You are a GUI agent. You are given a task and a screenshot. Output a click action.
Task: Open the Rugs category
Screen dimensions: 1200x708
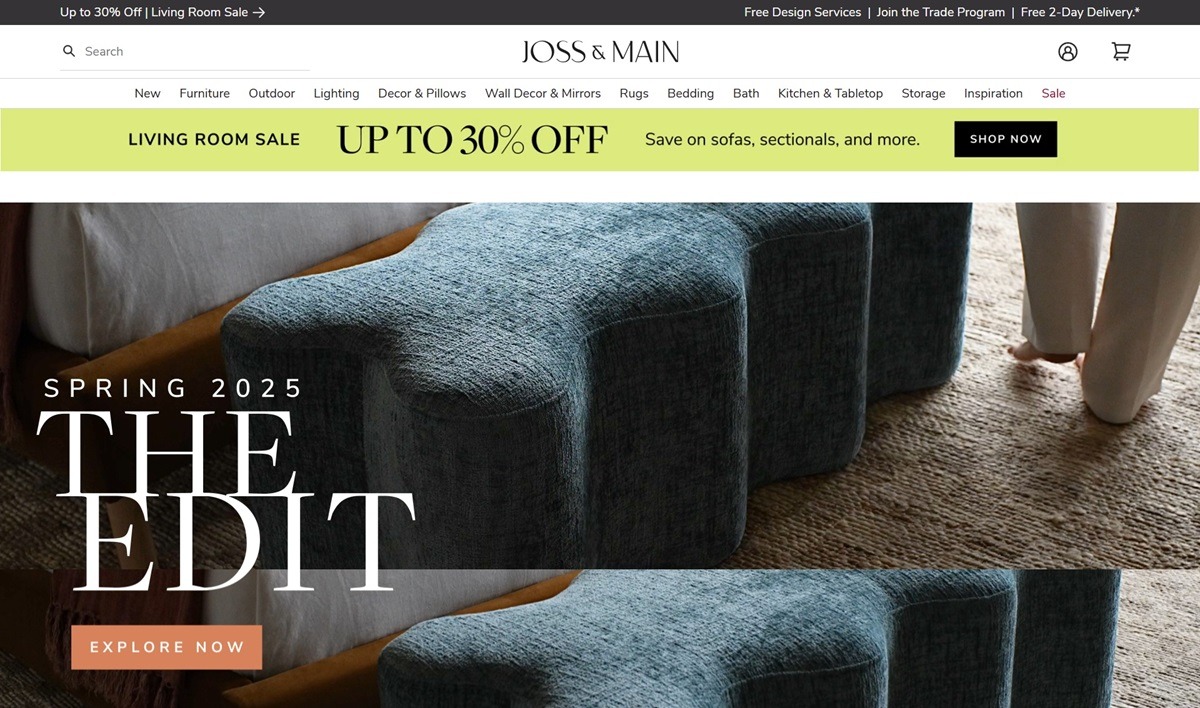point(634,93)
